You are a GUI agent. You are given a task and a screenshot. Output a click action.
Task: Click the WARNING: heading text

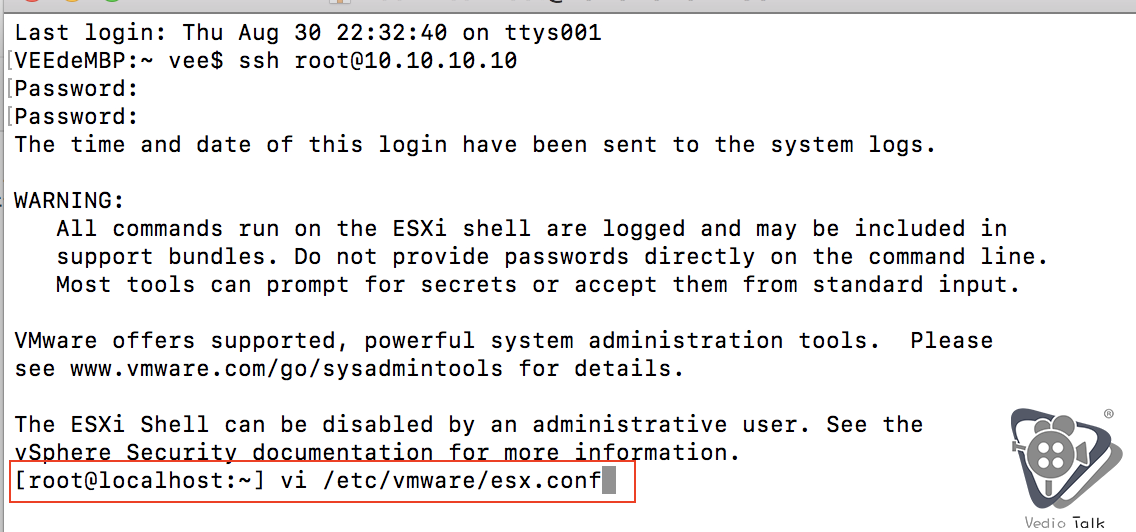[70, 200]
